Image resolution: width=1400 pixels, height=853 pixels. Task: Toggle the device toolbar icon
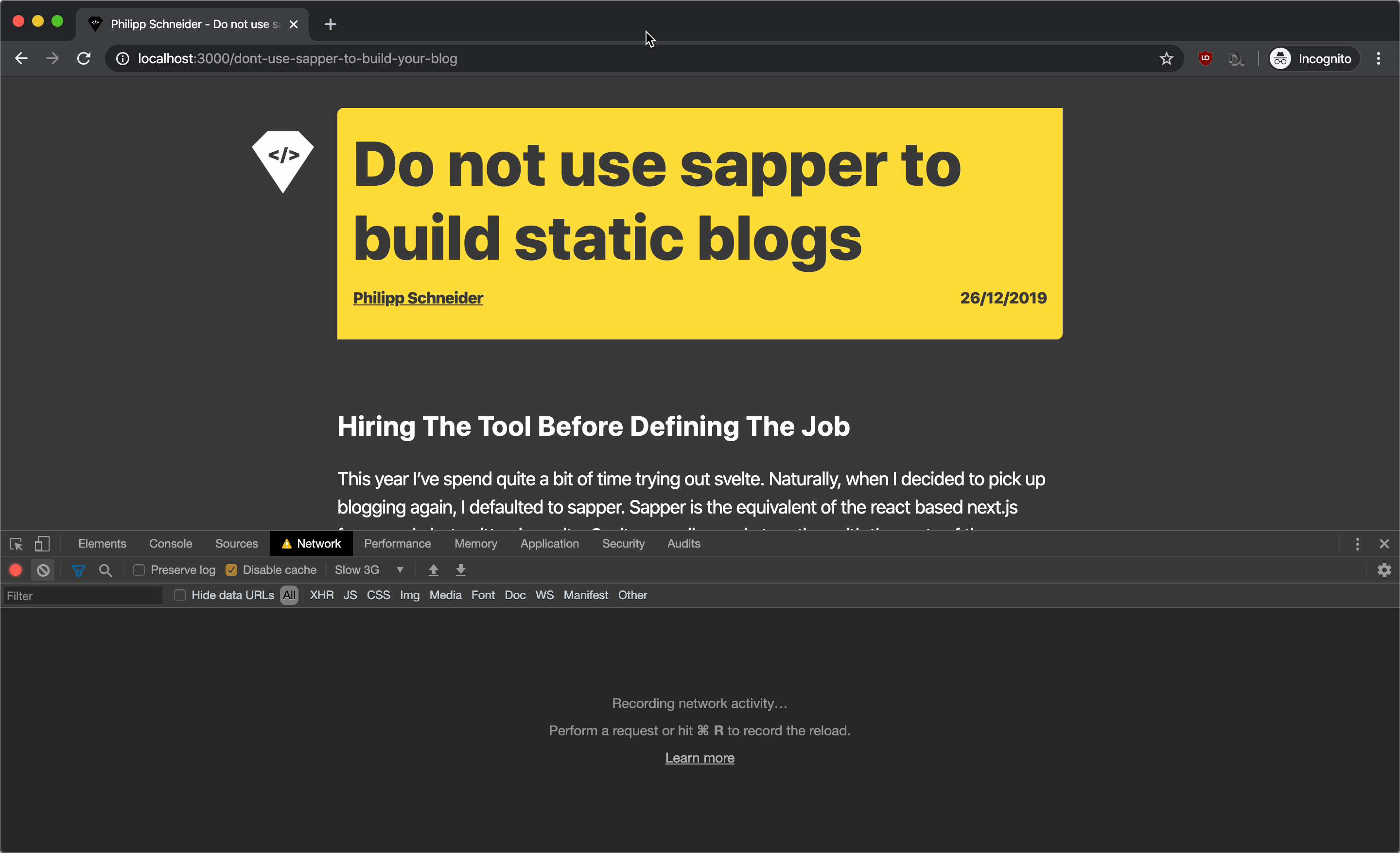42,544
